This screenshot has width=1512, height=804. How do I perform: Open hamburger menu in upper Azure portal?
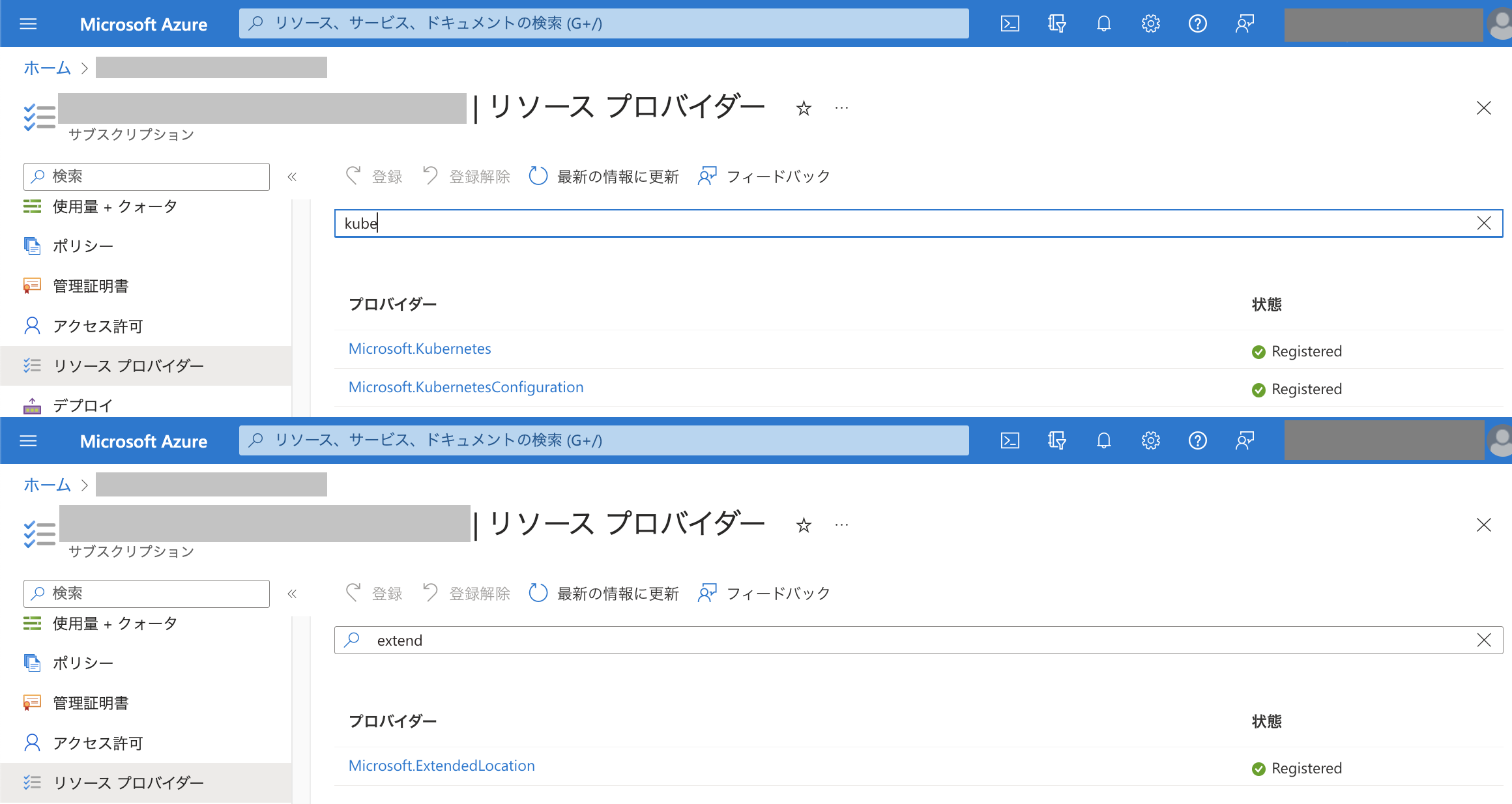[28, 24]
